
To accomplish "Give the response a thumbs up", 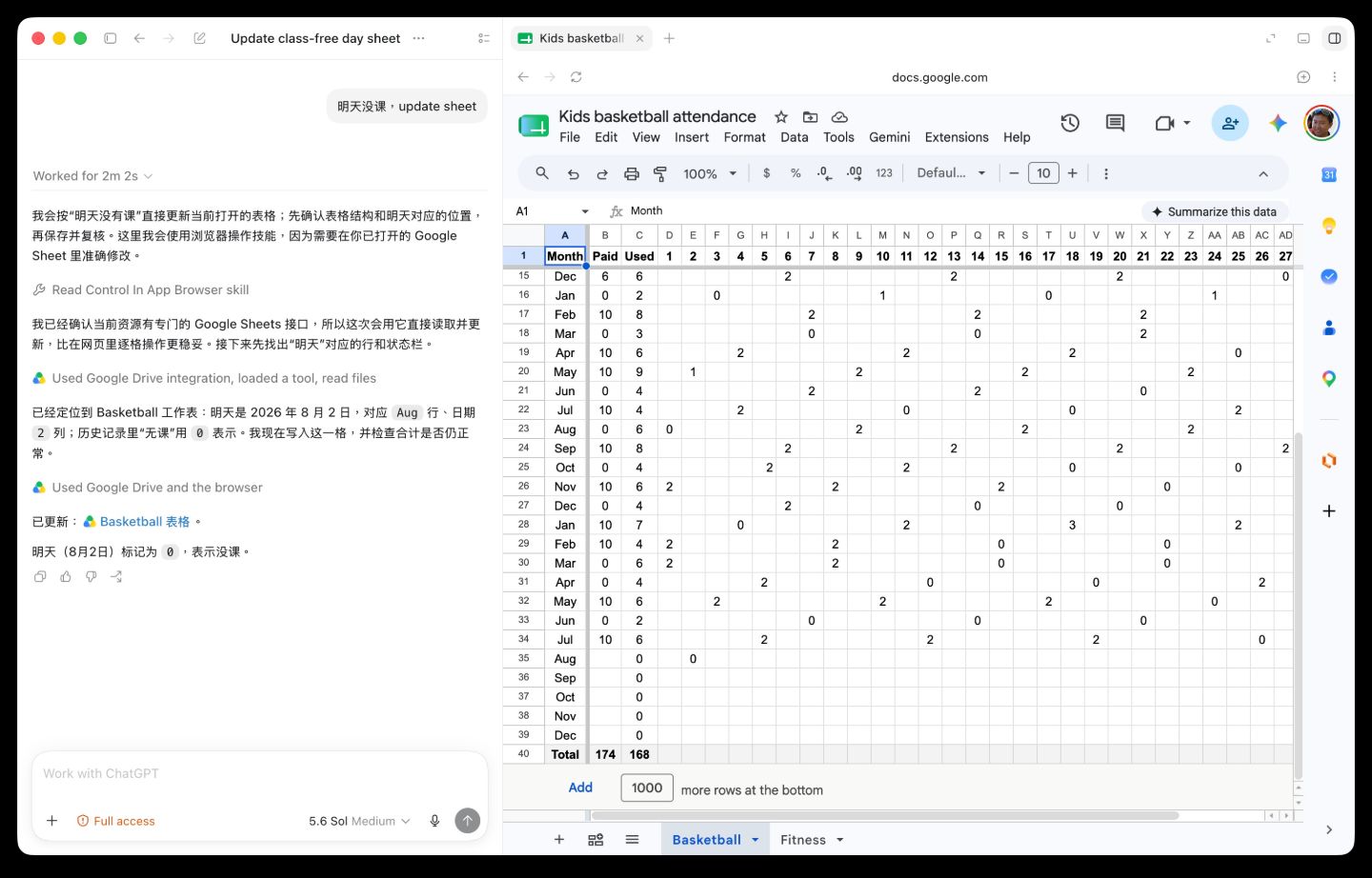I will [x=66, y=576].
